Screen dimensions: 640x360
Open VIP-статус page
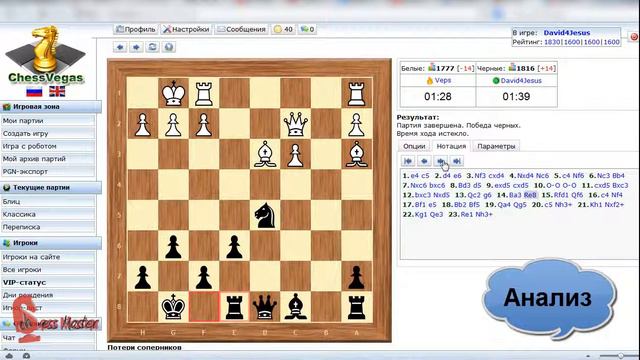pyautogui.click(x=48, y=282)
